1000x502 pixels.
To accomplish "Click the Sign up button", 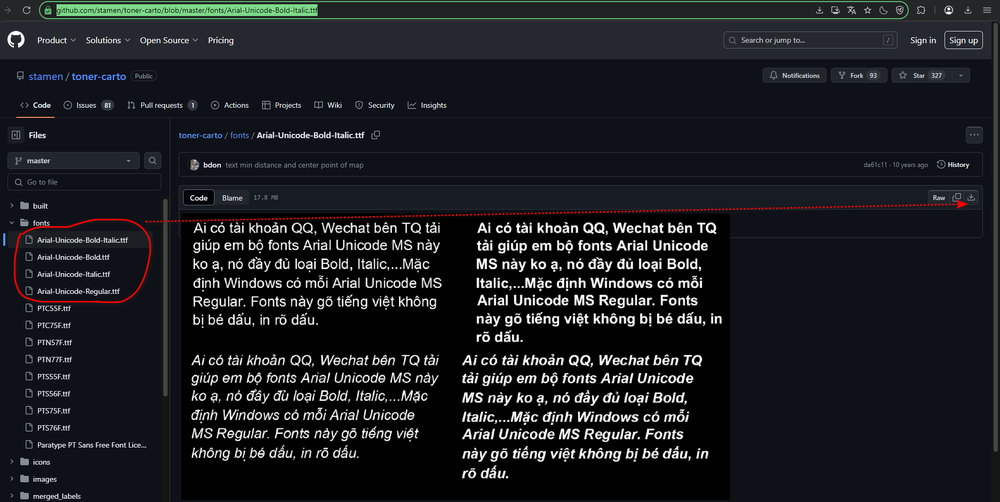I will pyautogui.click(x=963, y=40).
